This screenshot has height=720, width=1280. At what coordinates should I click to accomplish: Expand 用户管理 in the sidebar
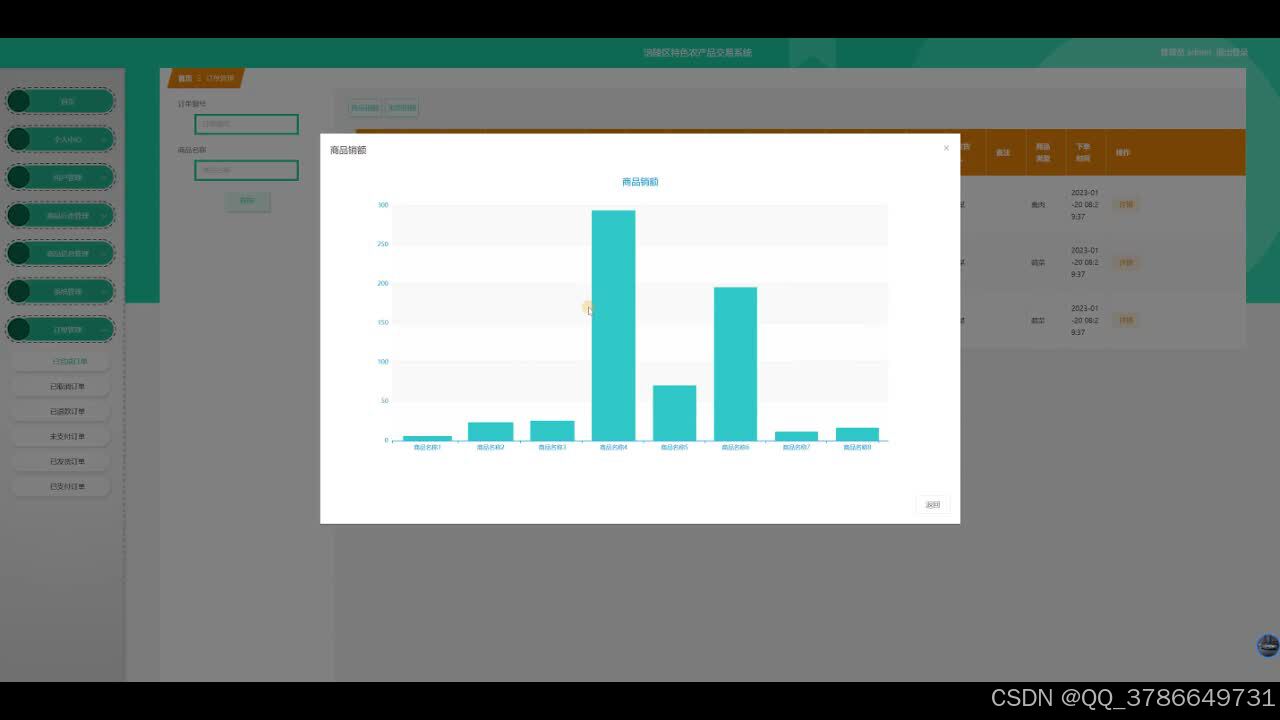tap(61, 177)
